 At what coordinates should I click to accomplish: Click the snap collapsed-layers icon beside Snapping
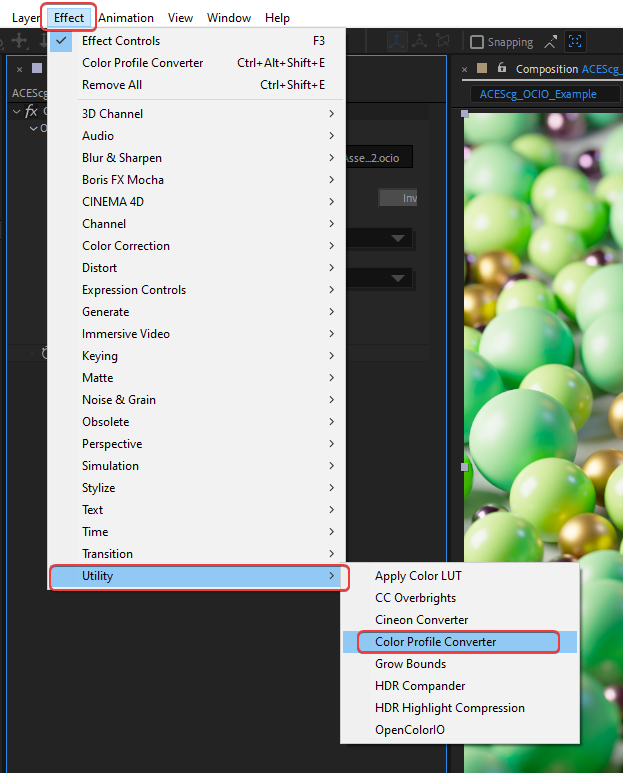point(552,42)
